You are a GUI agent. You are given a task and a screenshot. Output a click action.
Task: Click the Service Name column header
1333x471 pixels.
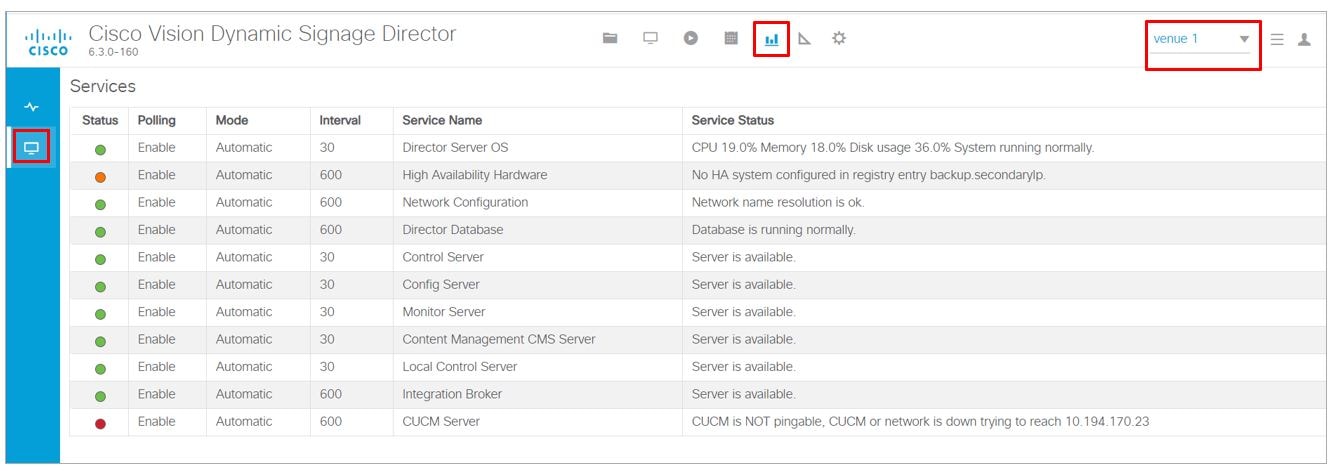[x=442, y=120]
